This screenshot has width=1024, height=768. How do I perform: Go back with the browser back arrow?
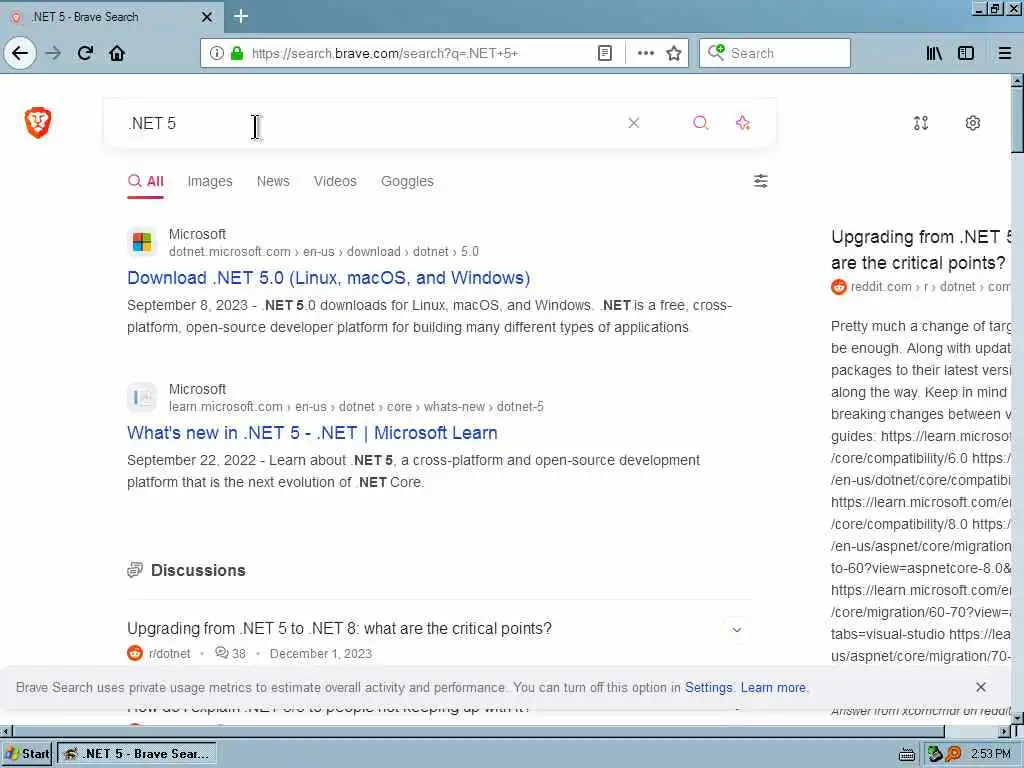(20, 53)
